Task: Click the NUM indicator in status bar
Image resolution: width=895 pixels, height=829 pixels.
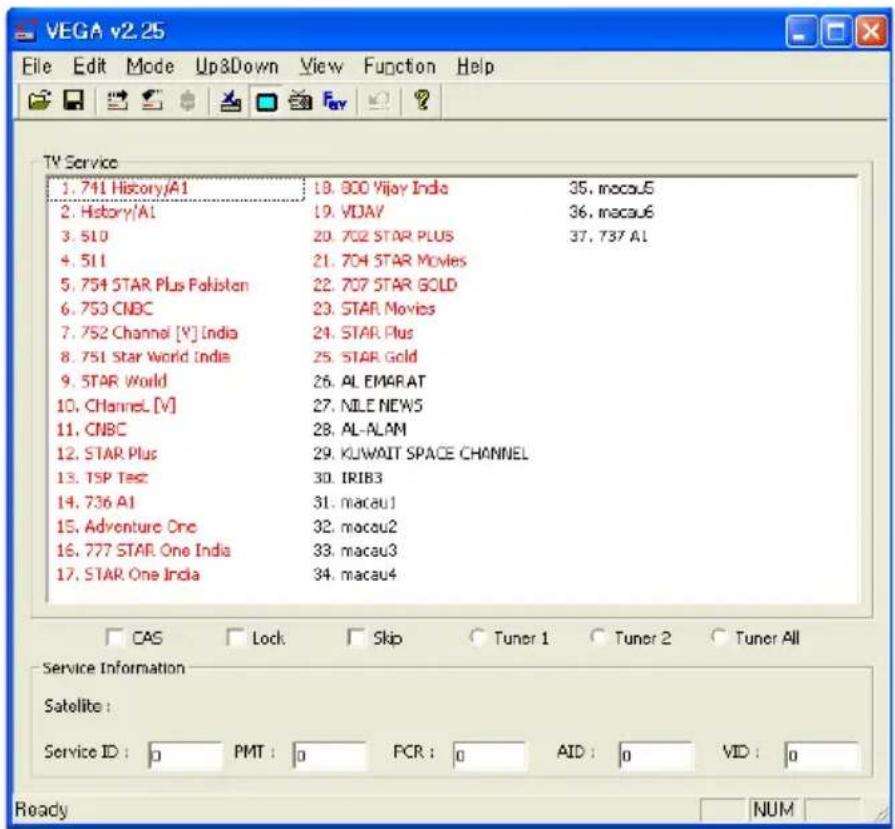Action: 774,810
